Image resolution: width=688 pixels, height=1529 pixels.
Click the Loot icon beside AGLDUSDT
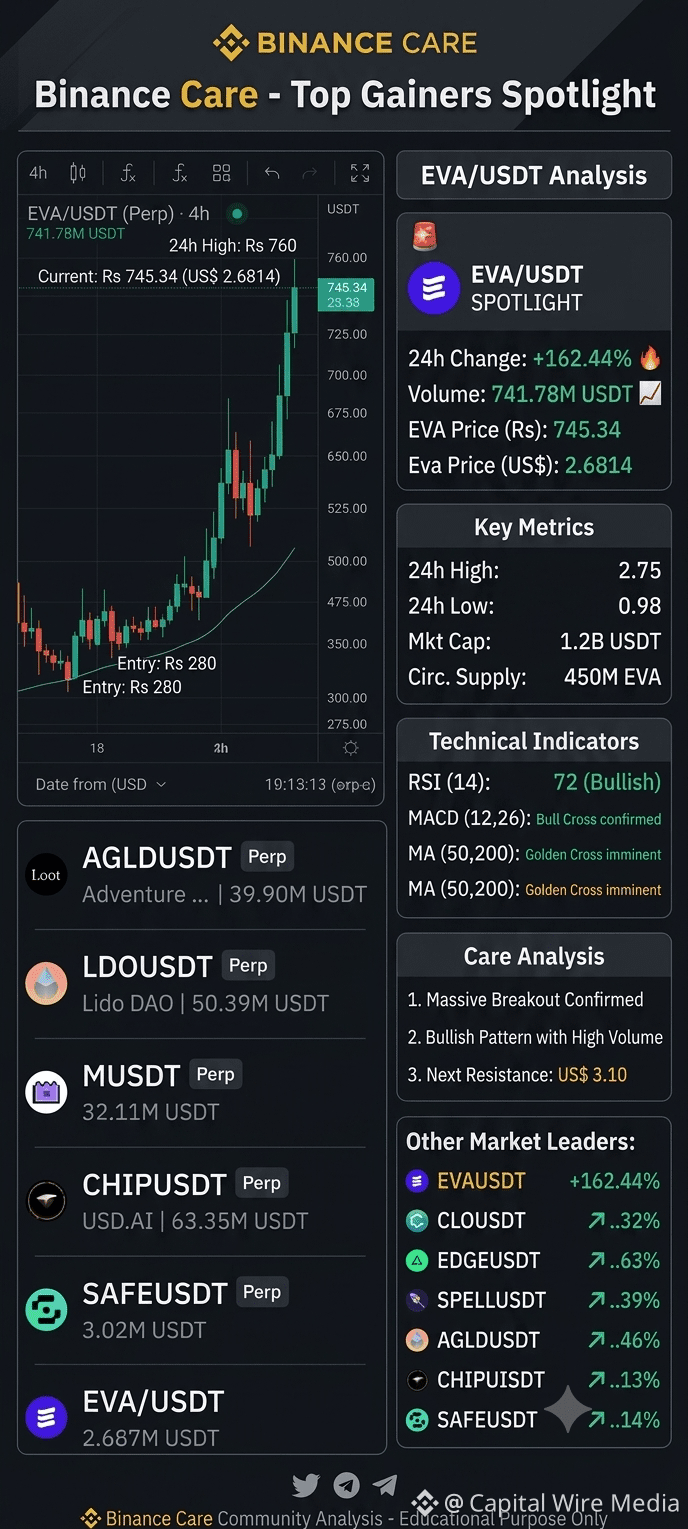point(46,875)
